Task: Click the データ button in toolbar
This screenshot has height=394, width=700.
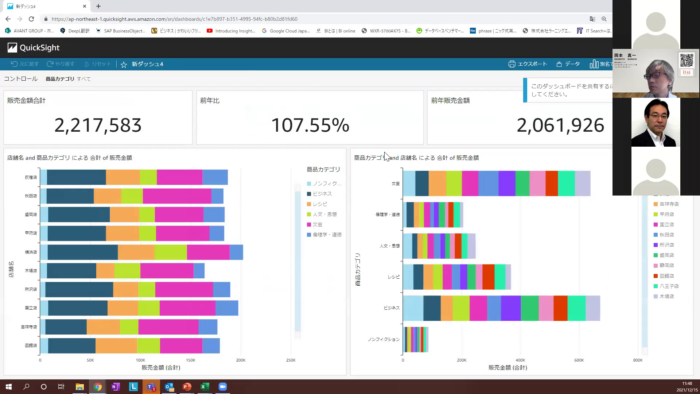Action: click(568, 64)
